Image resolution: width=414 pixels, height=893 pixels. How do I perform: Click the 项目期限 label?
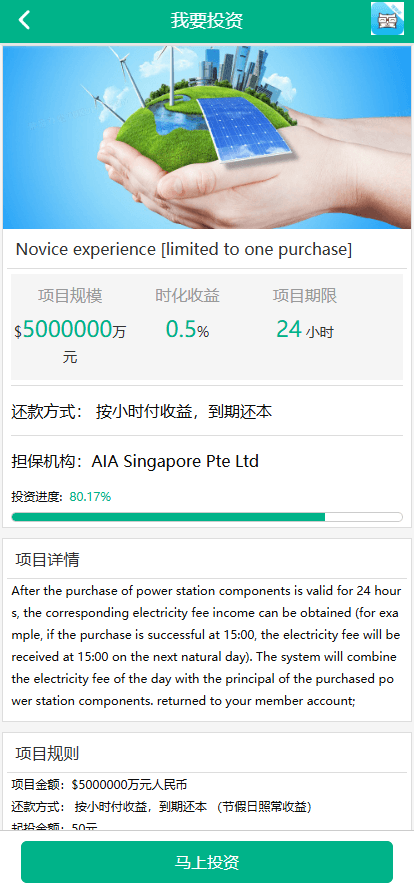point(305,296)
